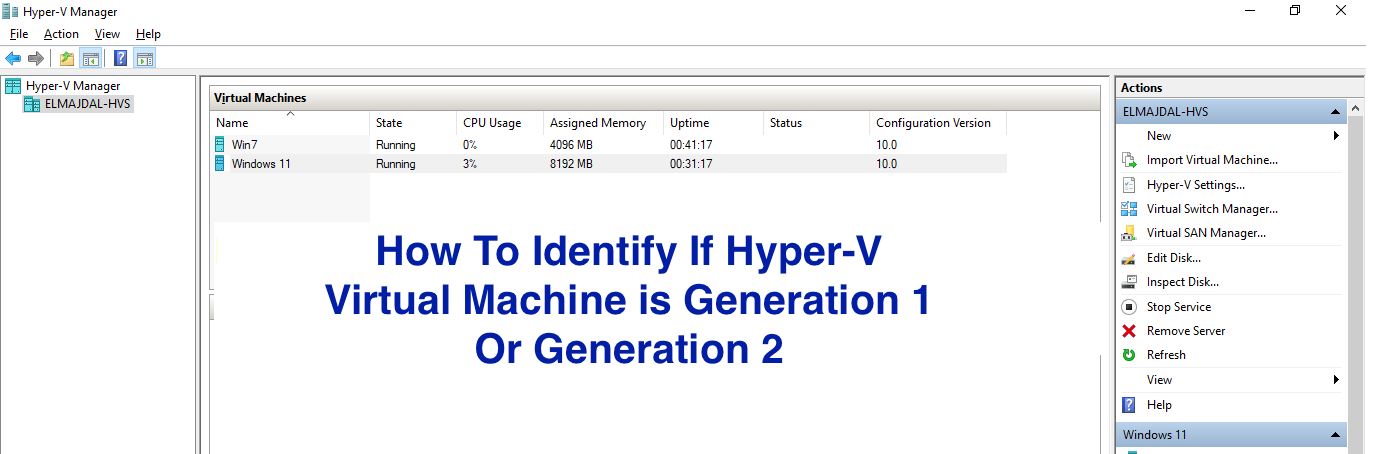Select the Windows 11 virtual machine name
The width and height of the screenshot is (1375, 454).
pyautogui.click(x=261, y=164)
